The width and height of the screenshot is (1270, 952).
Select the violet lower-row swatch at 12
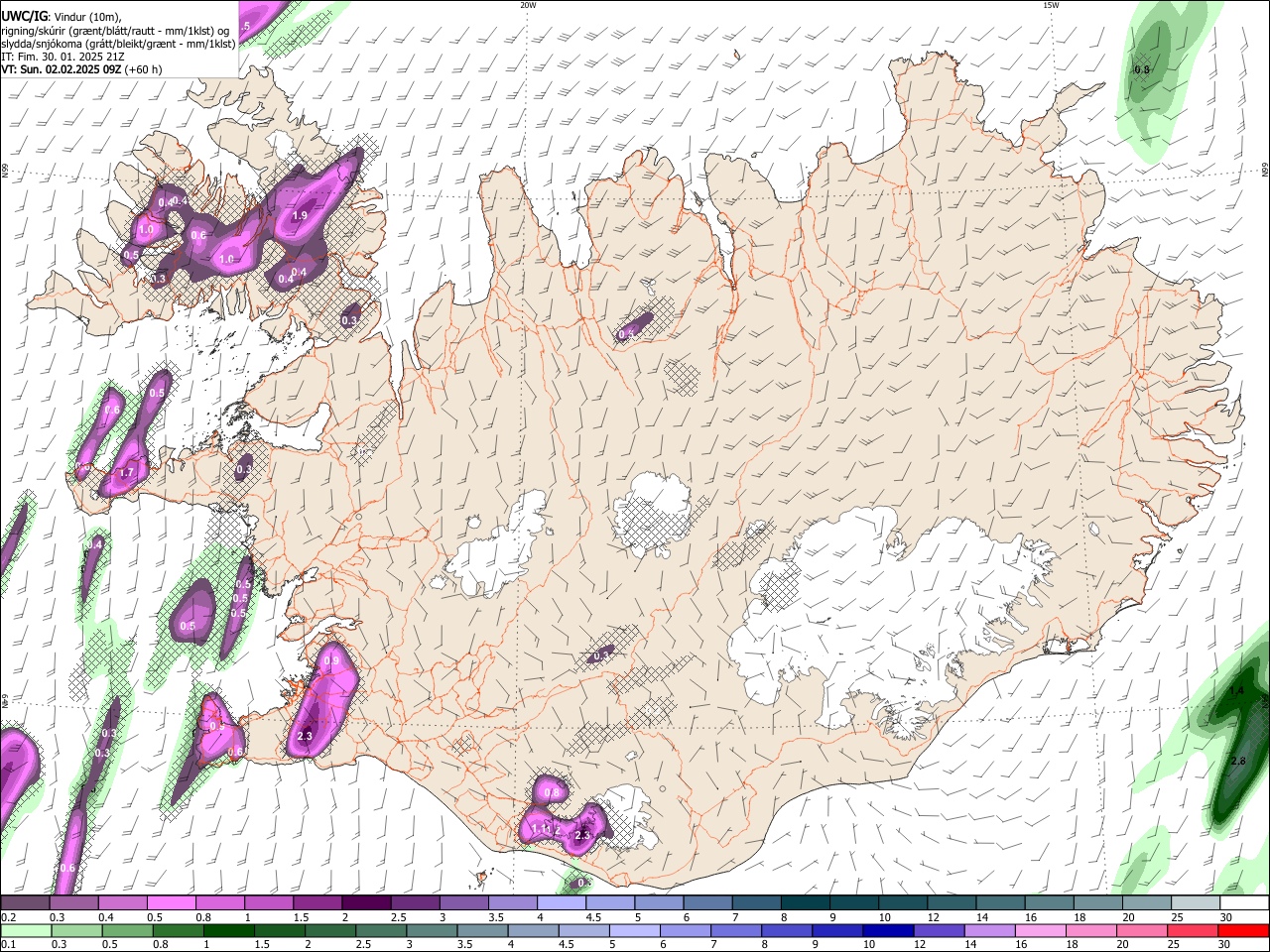pos(940,931)
